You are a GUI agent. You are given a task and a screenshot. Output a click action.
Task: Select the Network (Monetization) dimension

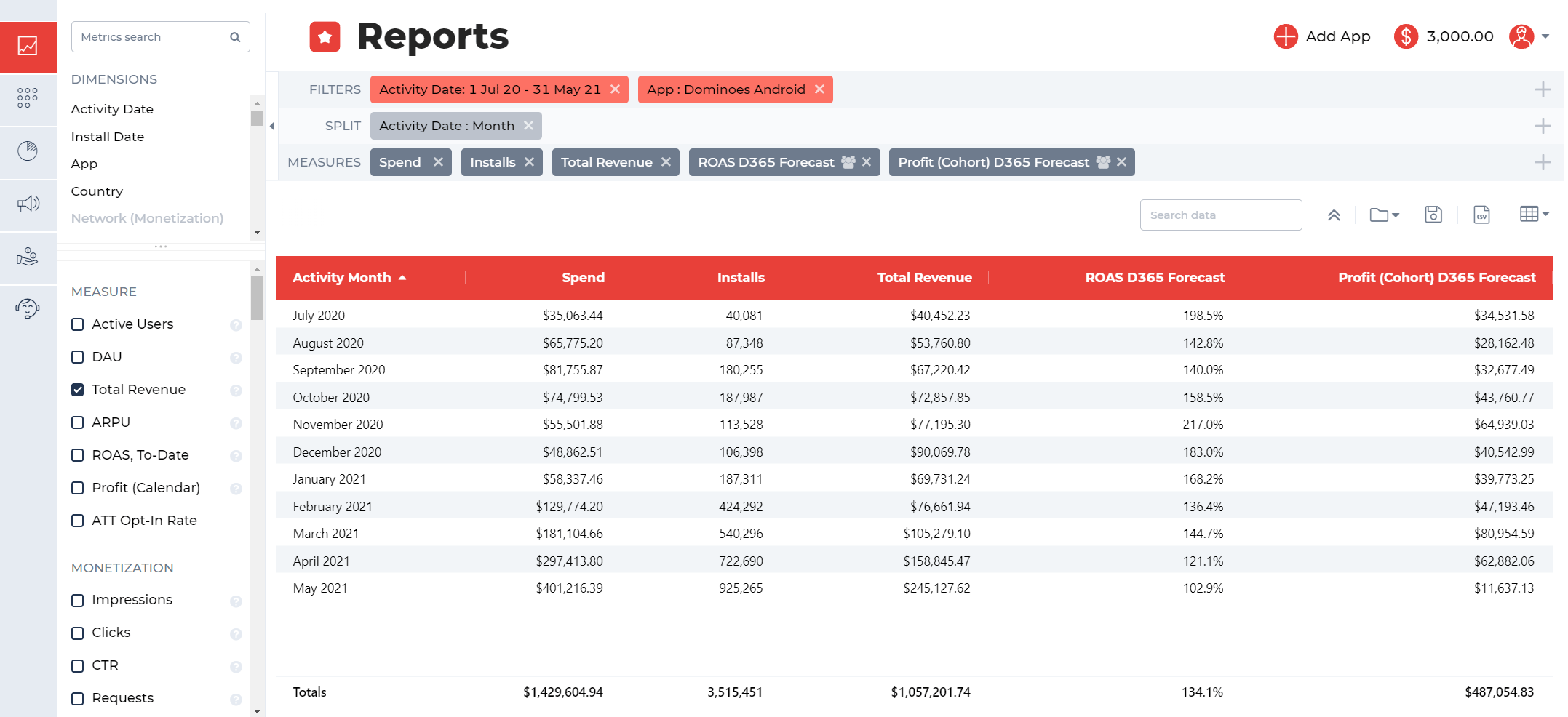pyautogui.click(x=147, y=218)
